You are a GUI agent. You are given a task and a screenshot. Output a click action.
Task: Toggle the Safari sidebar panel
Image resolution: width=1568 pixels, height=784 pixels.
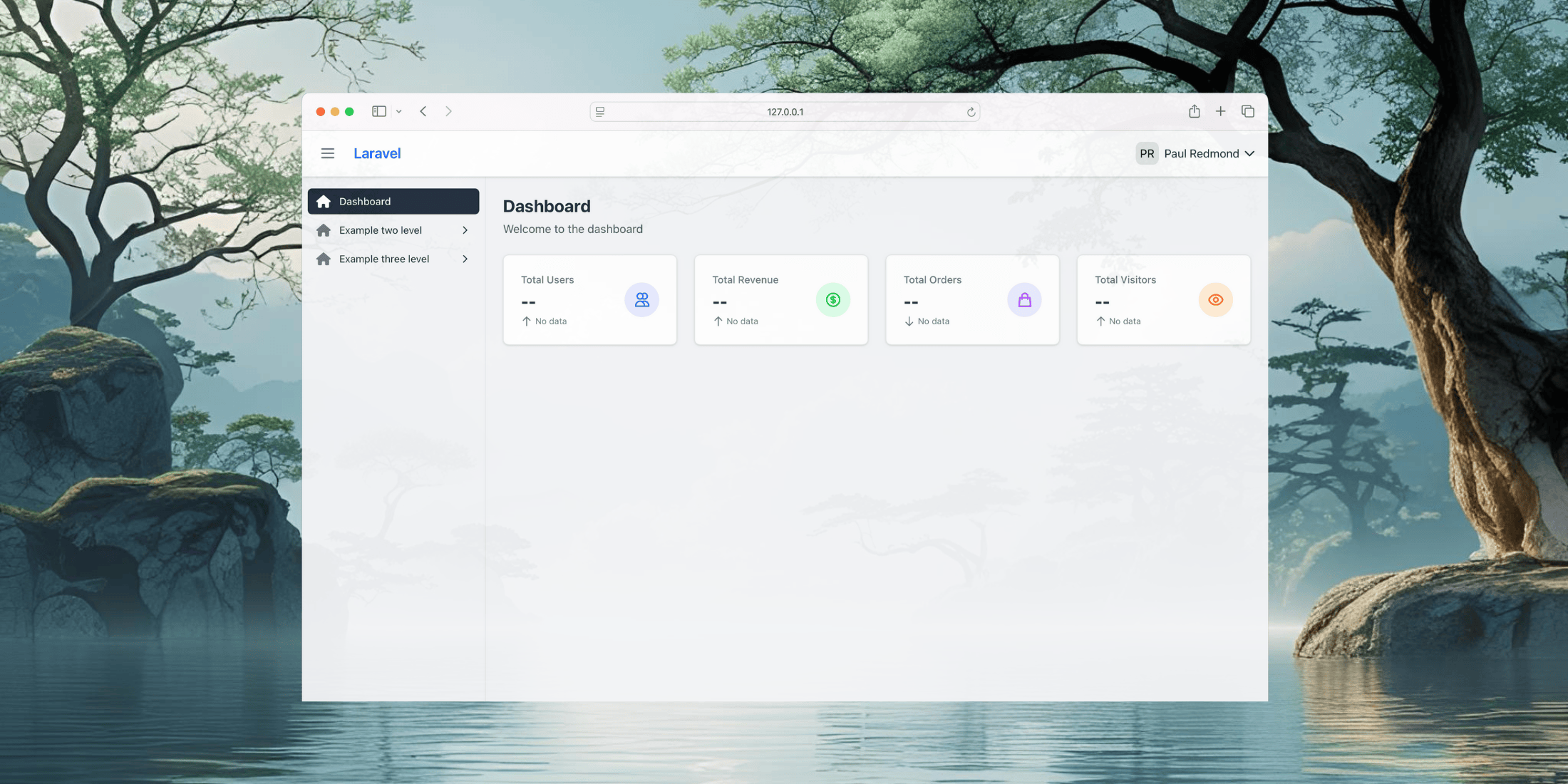(378, 111)
